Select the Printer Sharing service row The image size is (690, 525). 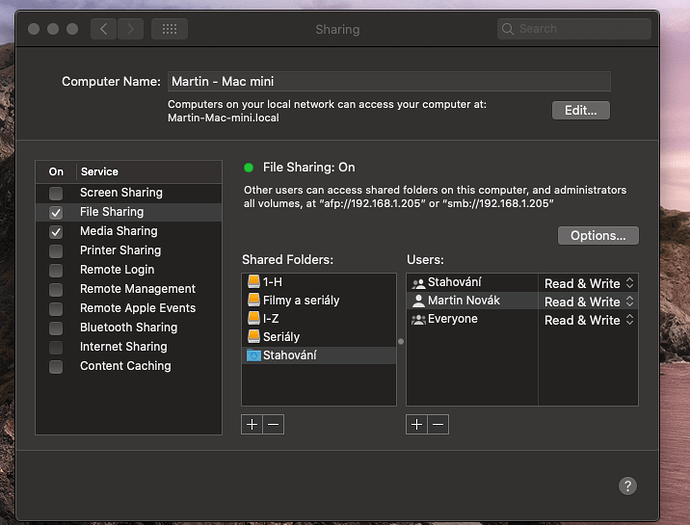coord(128,250)
